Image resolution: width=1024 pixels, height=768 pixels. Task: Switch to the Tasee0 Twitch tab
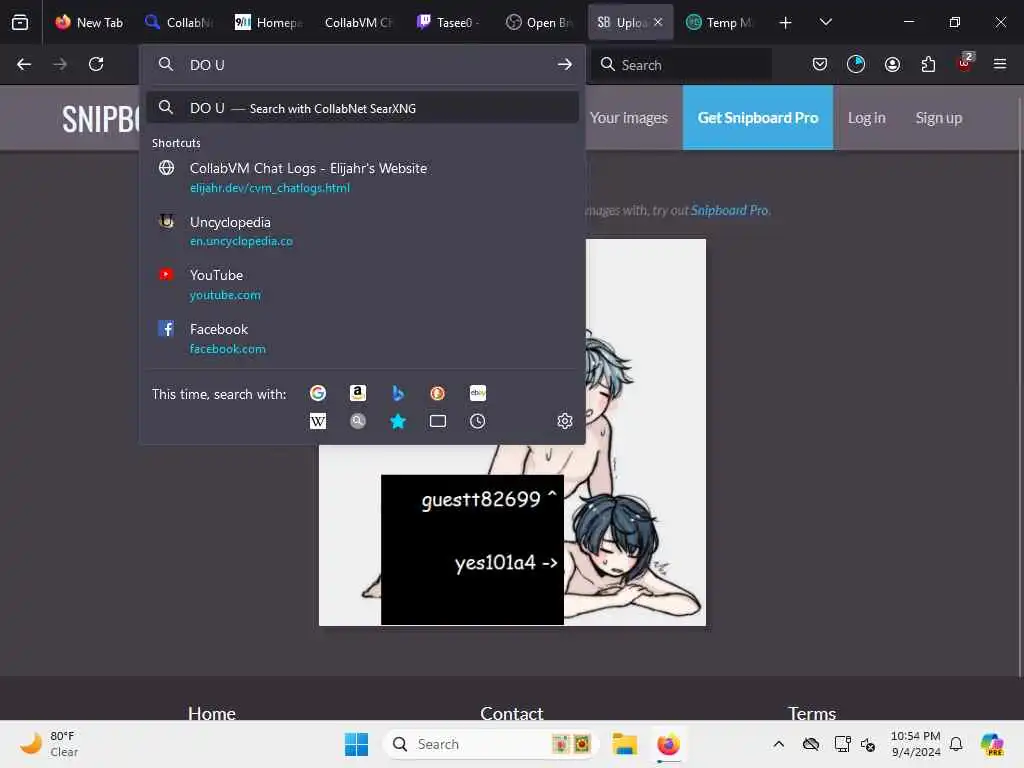[449, 22]
